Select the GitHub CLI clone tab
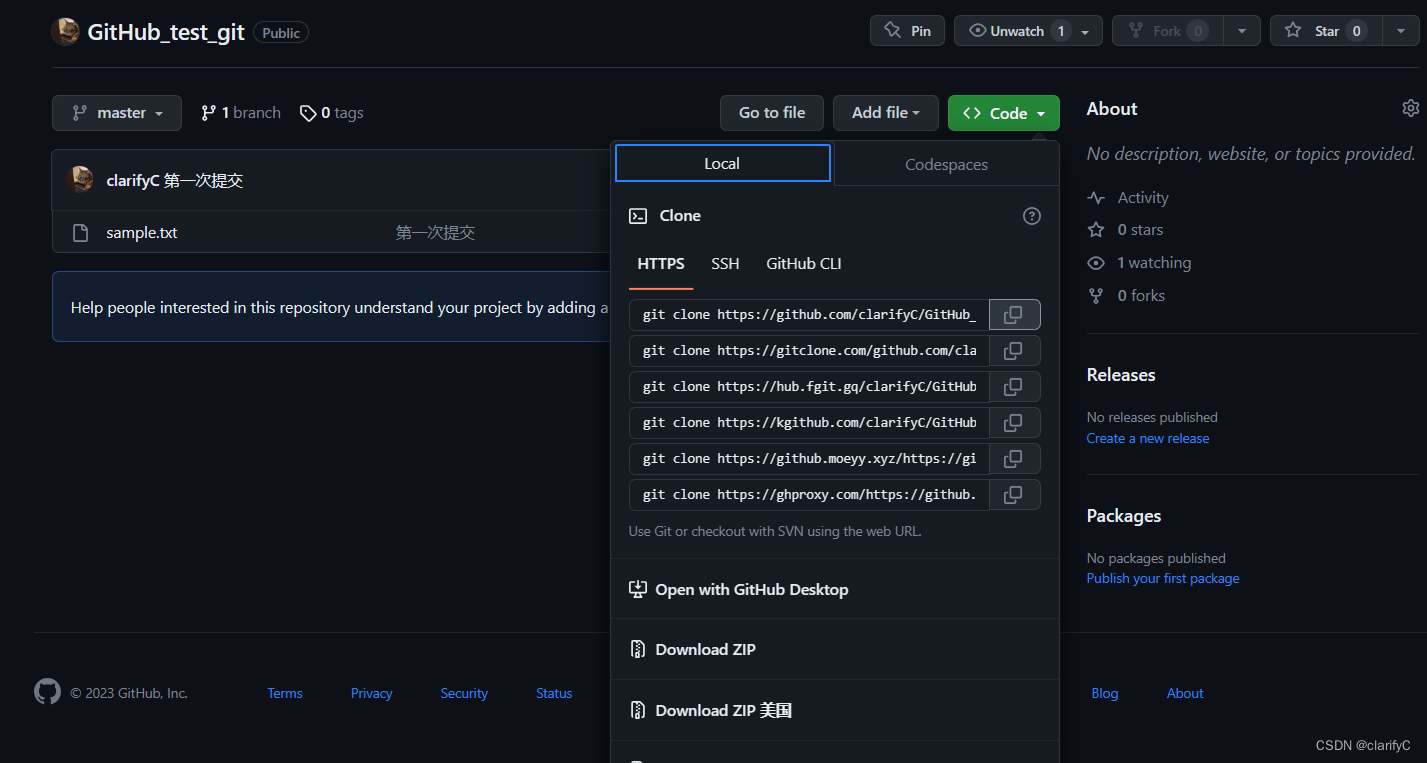This screenshot has height=763, width=1427. [x=804, y=264]
